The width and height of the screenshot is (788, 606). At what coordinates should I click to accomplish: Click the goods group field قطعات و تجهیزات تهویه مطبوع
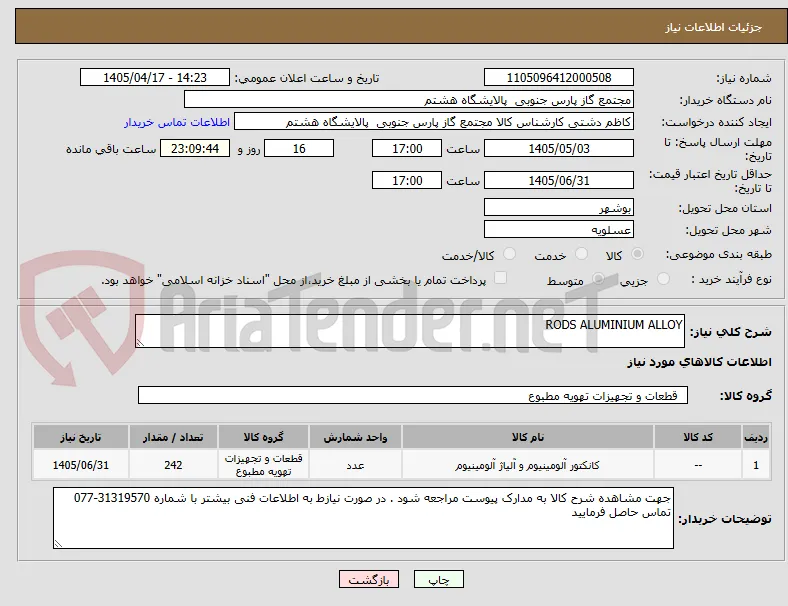pos(413,395)
